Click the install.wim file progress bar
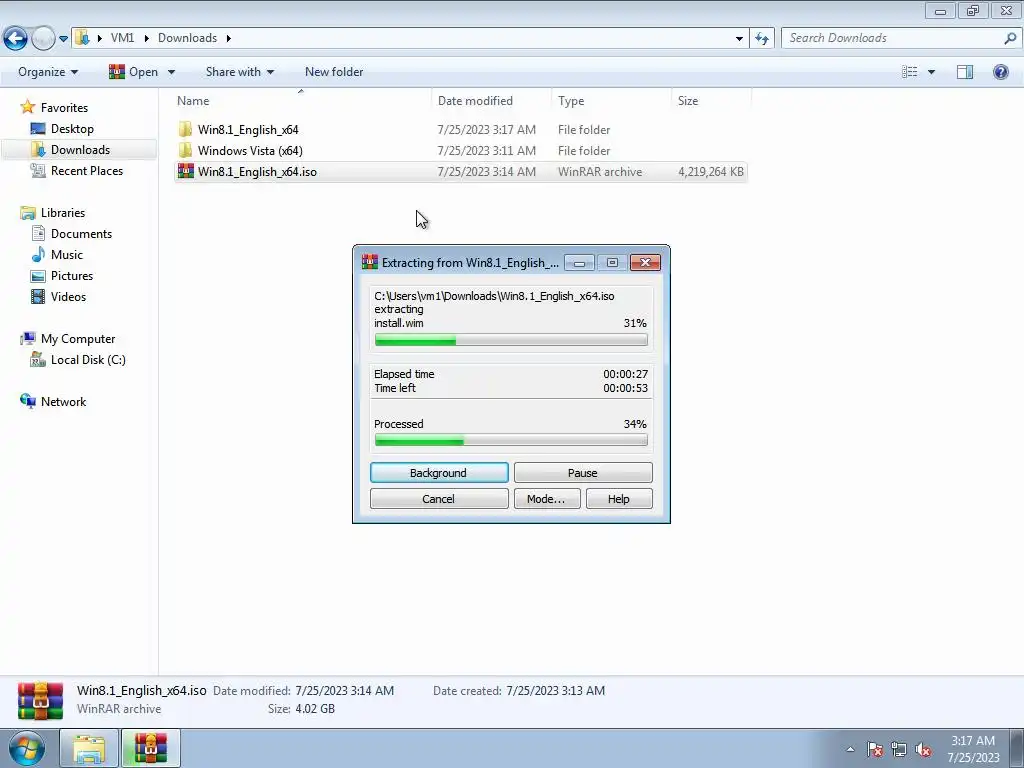The height and width of the screenshot is (768, 1024). point(511,340)
